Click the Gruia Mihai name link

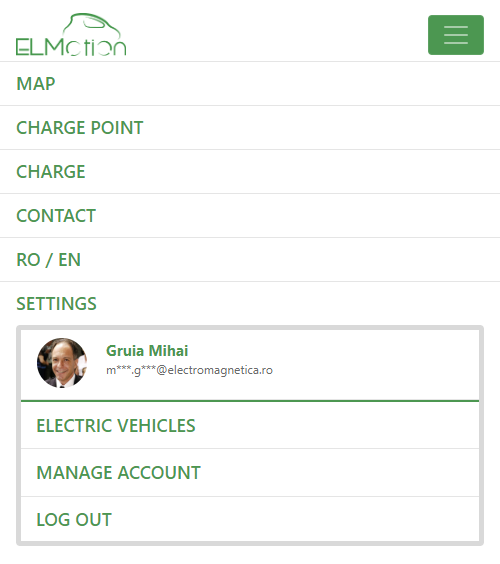147,351
